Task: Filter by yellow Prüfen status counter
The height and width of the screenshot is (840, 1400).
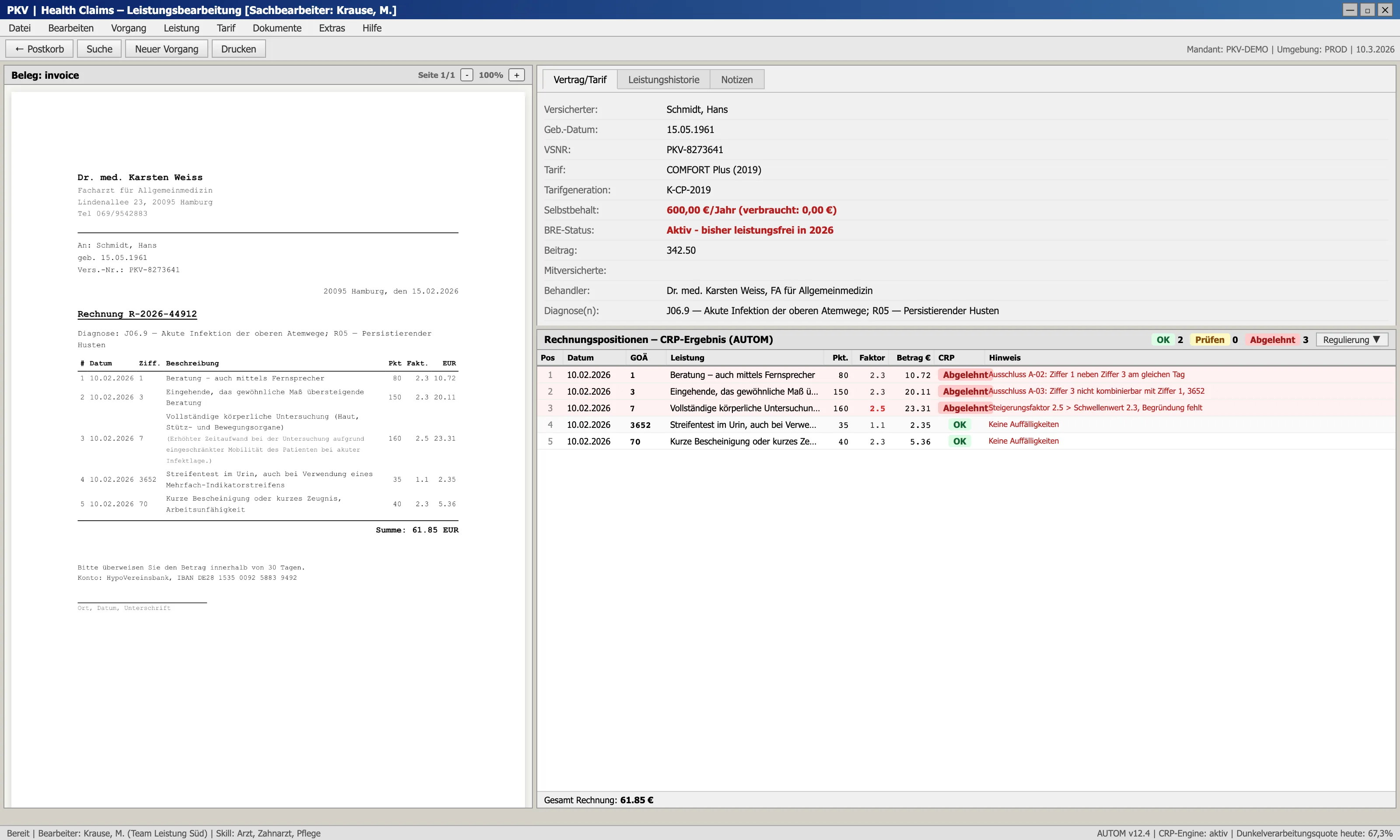Action: tap(1209, 339)
